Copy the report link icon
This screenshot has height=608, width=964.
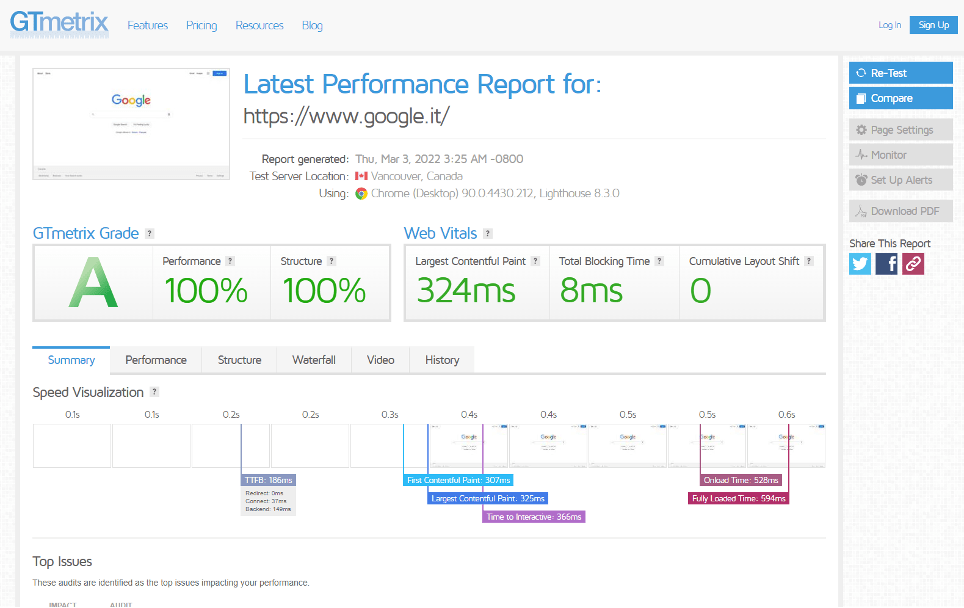click(x=913, y=264)
